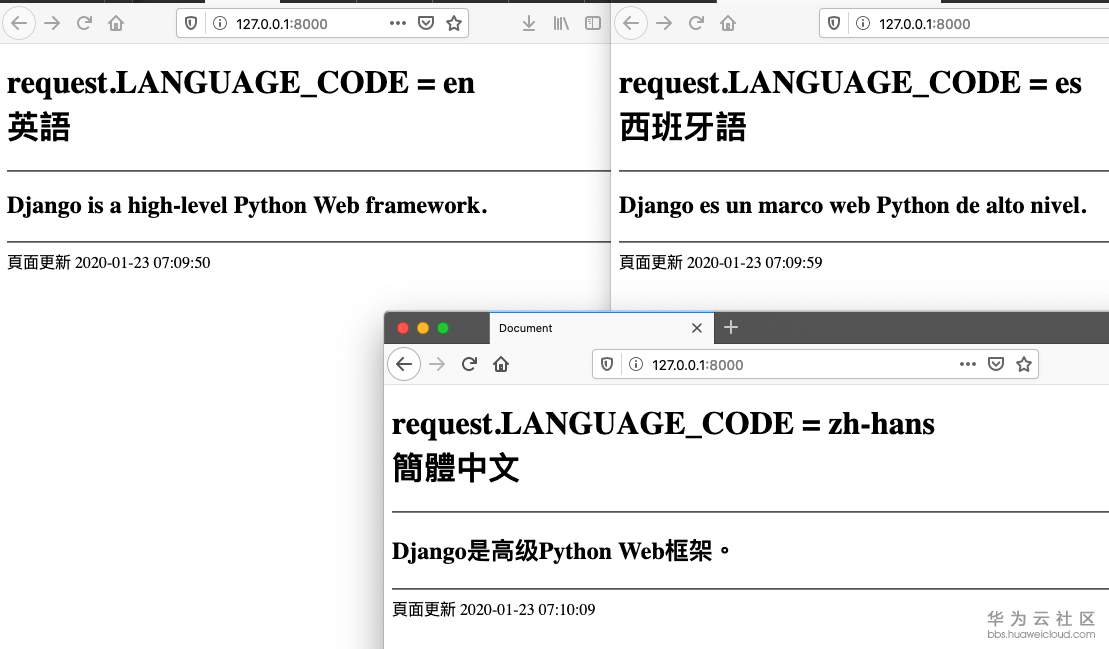Click the '簡體中文' heading text
This screenshot has height=649, width=1109.
pyautogui.click(x=455, y=468)
